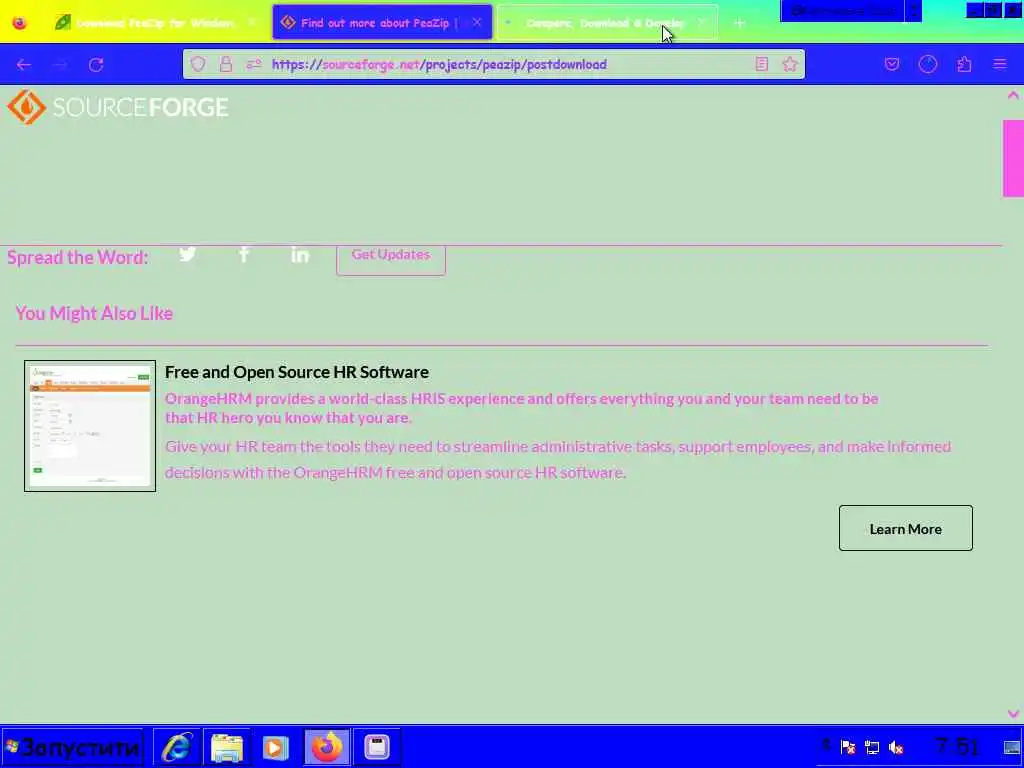Screen dimensions: 1024x768
Task: Click the taskbar clock 7:51
Action: pos(957,746)
